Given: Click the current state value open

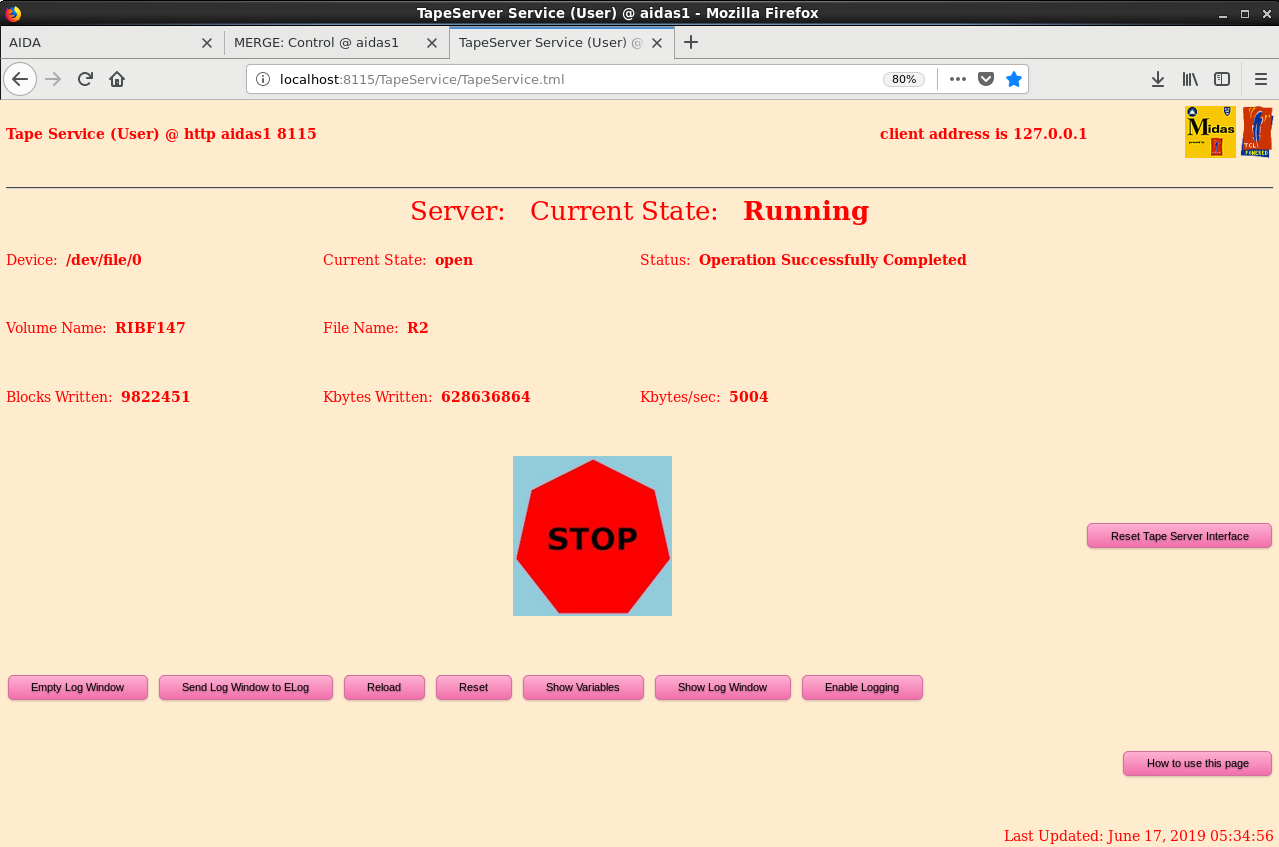Looking at the screenshot, I should coord(454,260).
